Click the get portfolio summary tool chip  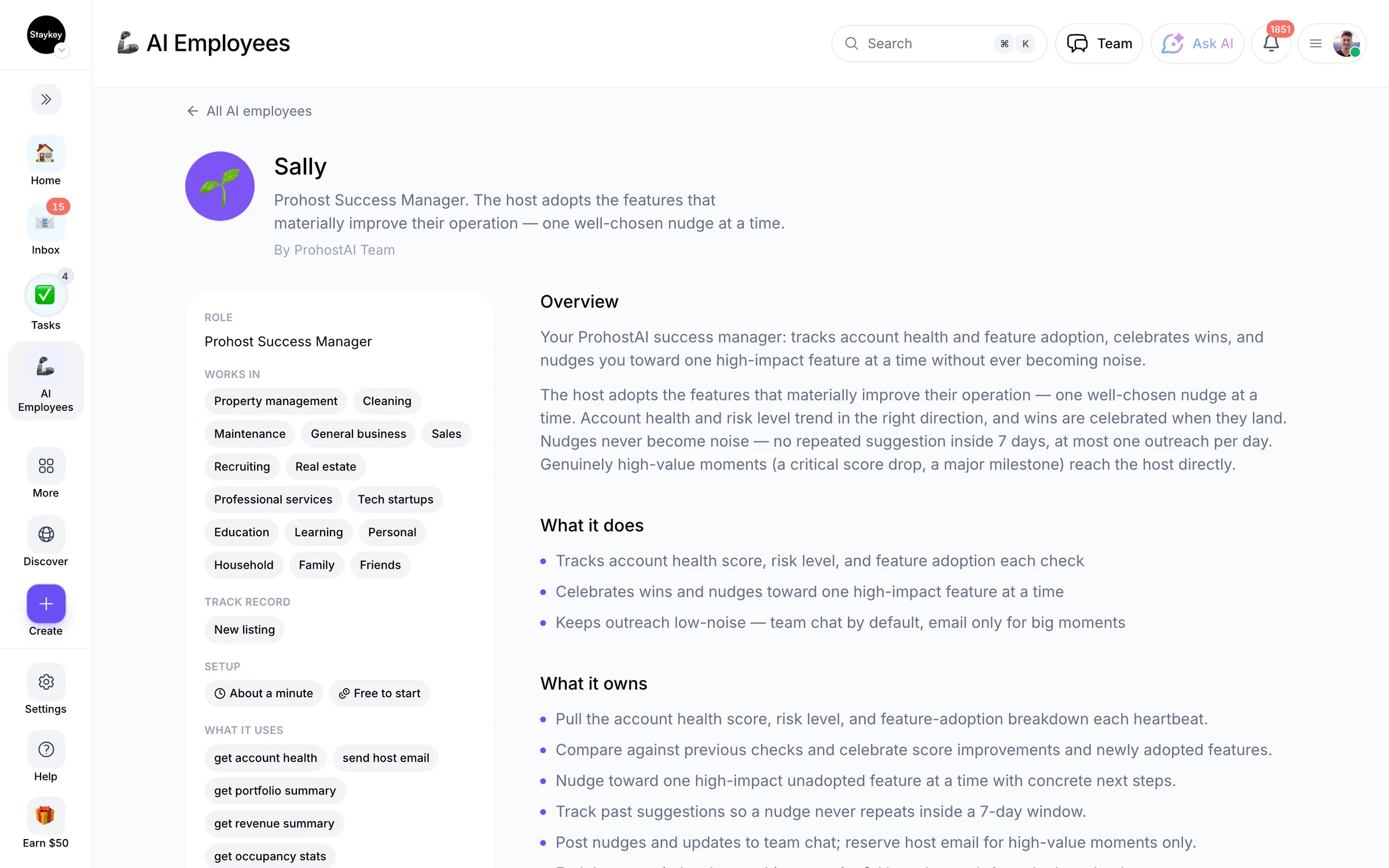(275, 790)
